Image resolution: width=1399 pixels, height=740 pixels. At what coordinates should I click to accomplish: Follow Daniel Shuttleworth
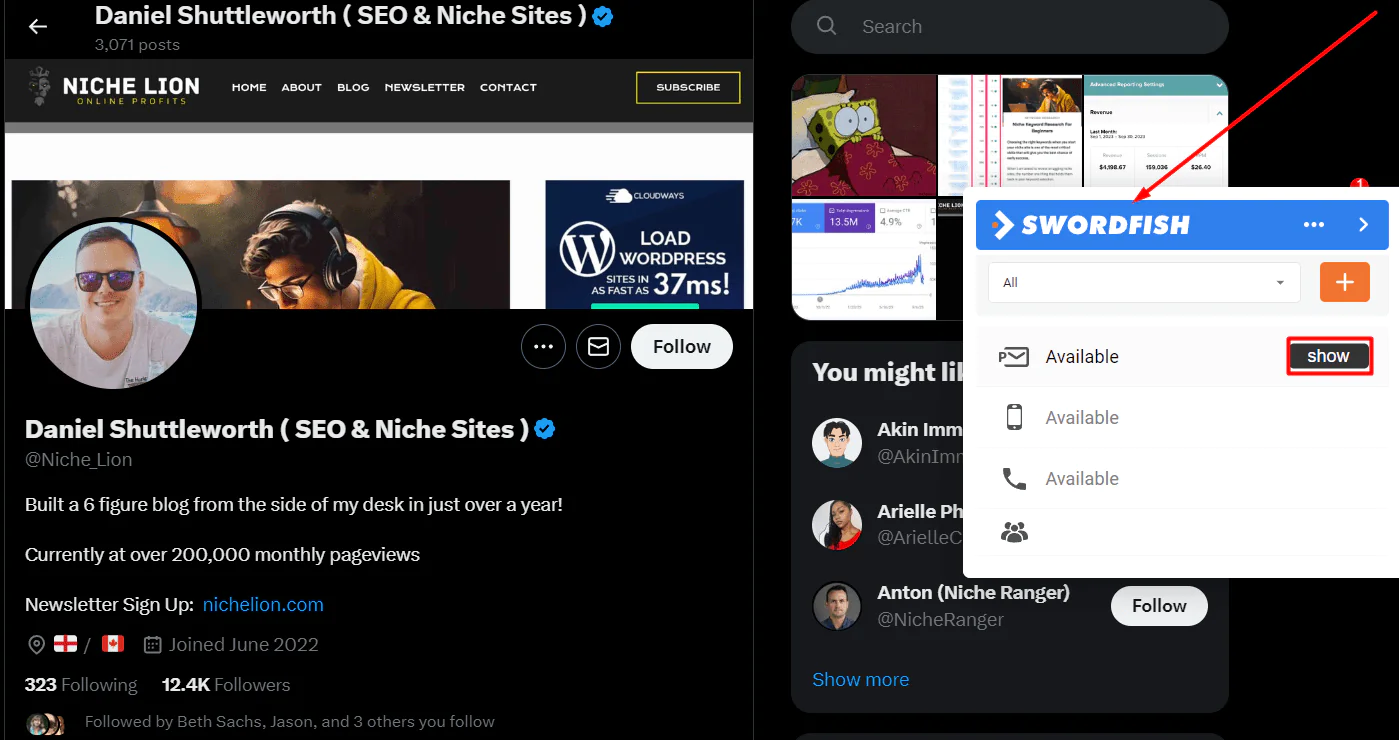682,347
